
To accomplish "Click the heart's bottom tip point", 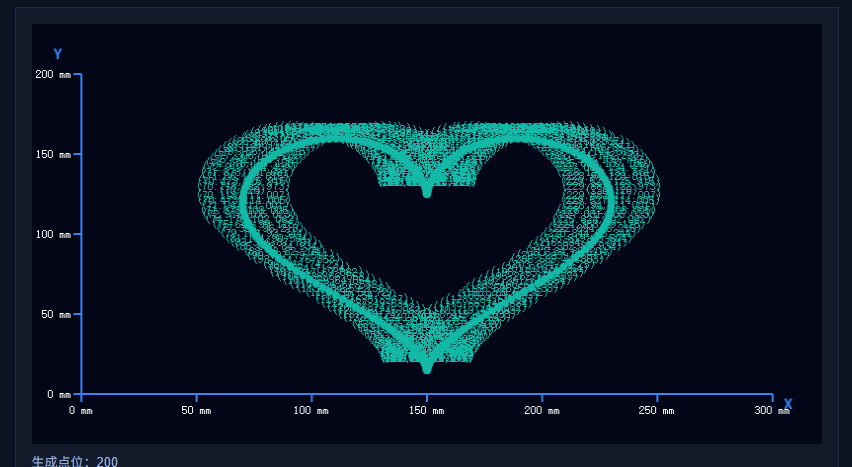I will (427, 367).
